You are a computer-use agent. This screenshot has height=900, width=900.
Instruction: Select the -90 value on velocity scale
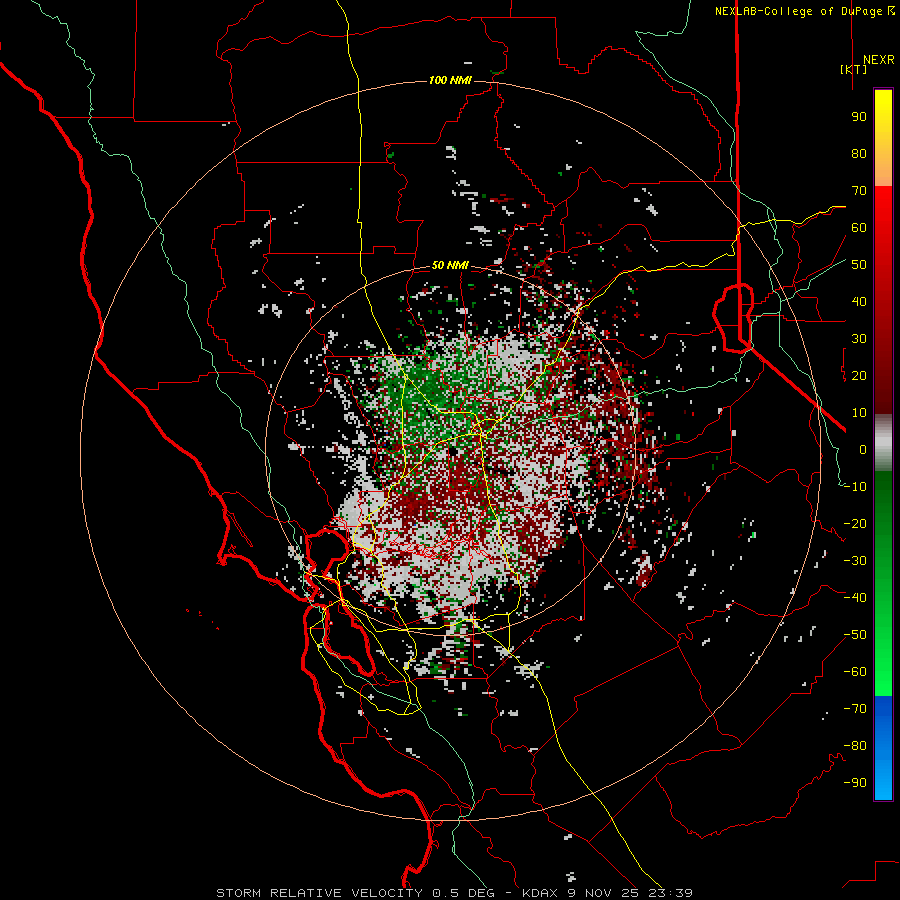[x=855, y=783]
